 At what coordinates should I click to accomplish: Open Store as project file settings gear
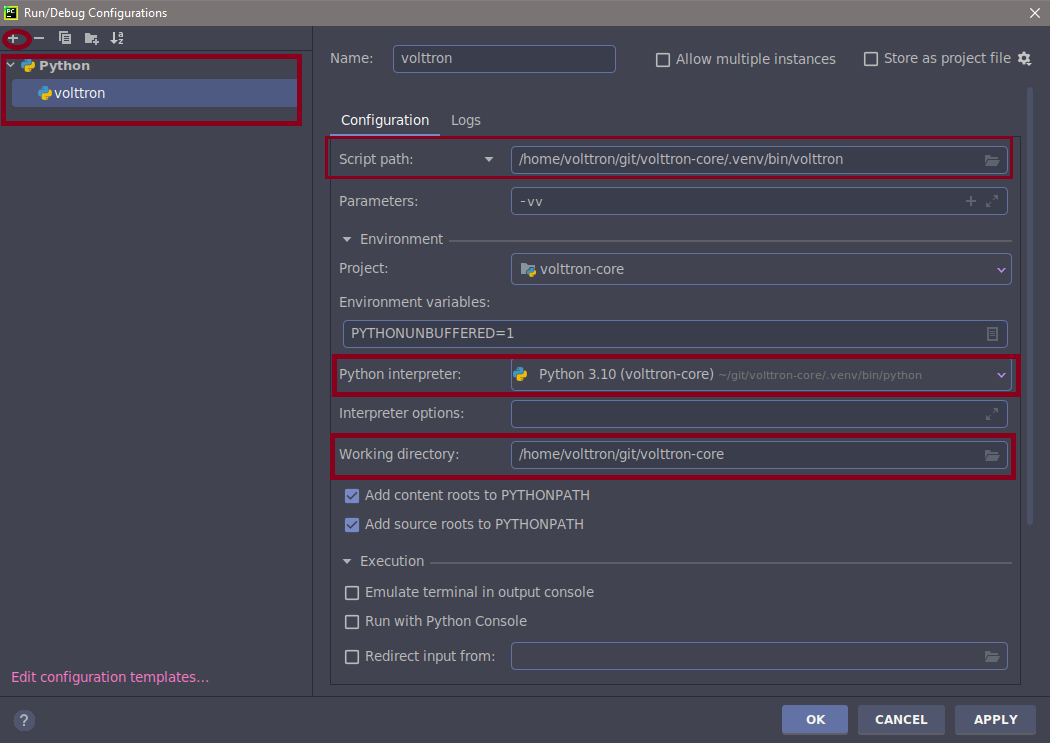[1024, 59]
